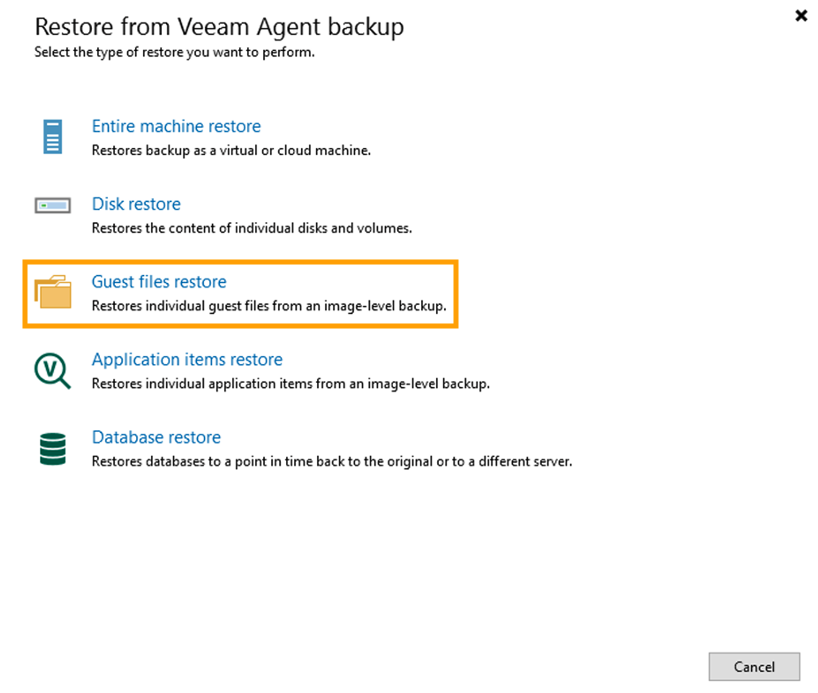
Task: Click the green Database restore cylinder icon
Action: tap(53, 448)
